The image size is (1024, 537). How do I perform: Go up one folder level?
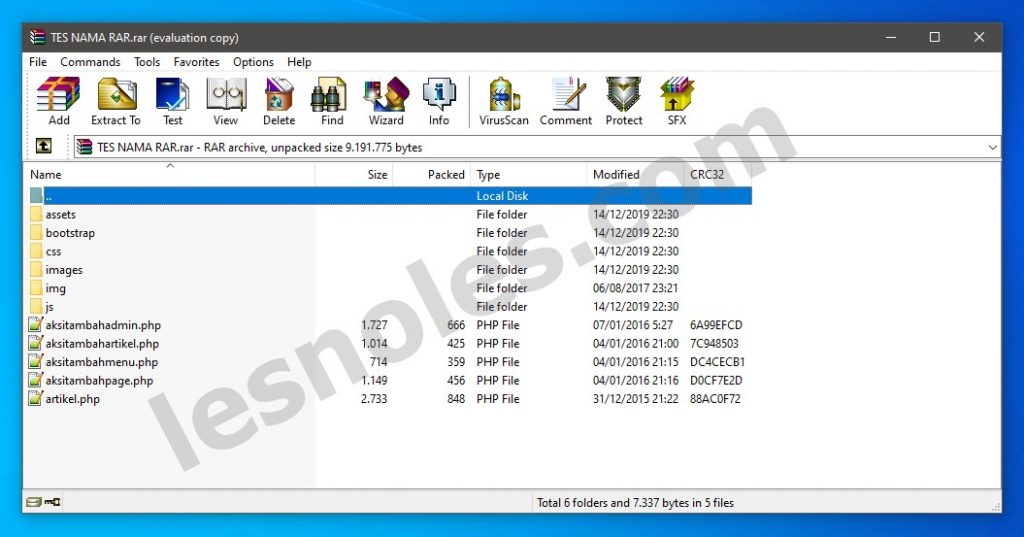[44, 146]
